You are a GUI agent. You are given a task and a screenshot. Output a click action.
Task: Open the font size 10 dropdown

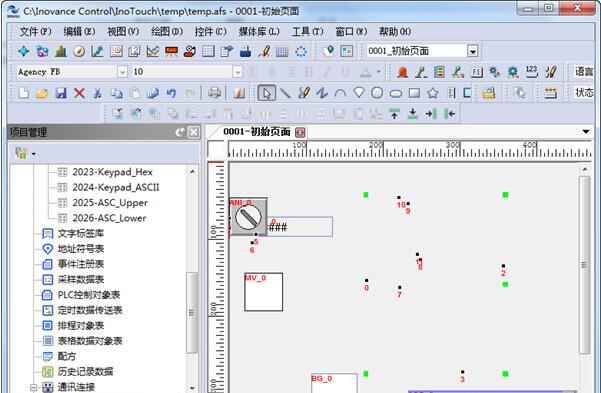[238, 72]
